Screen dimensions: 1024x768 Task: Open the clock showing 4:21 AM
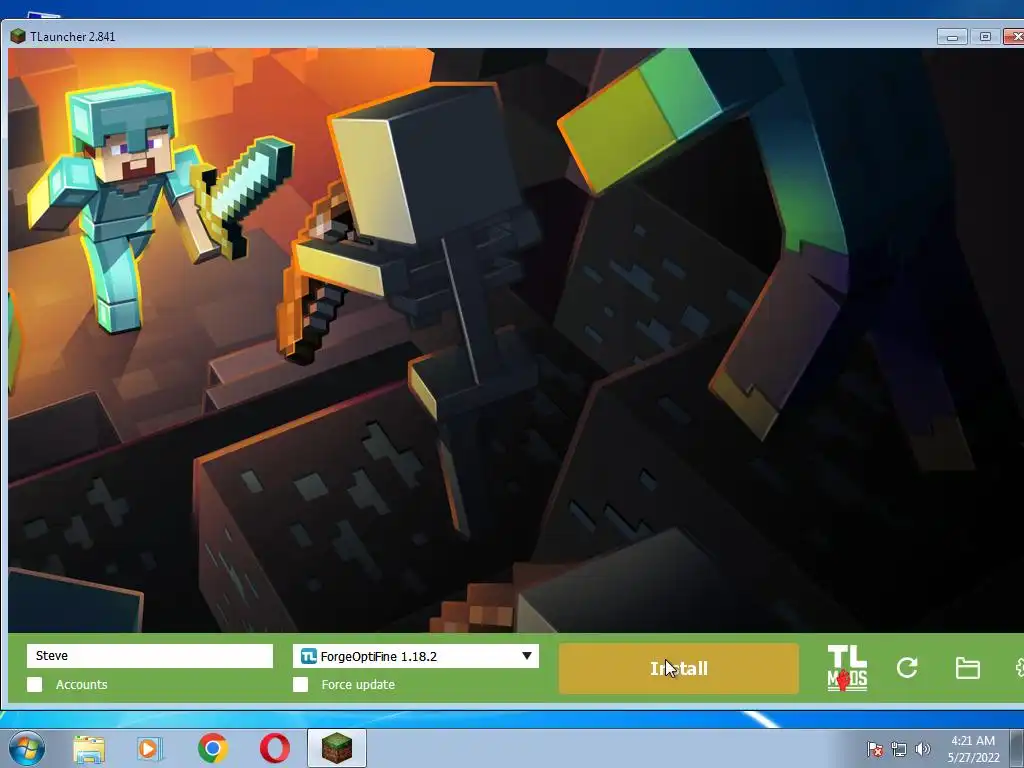pos(973,749)
